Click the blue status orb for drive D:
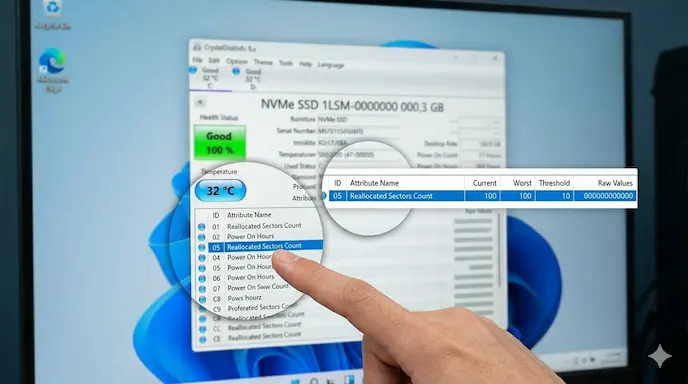 pyautogui.click(x=236, y=71)
